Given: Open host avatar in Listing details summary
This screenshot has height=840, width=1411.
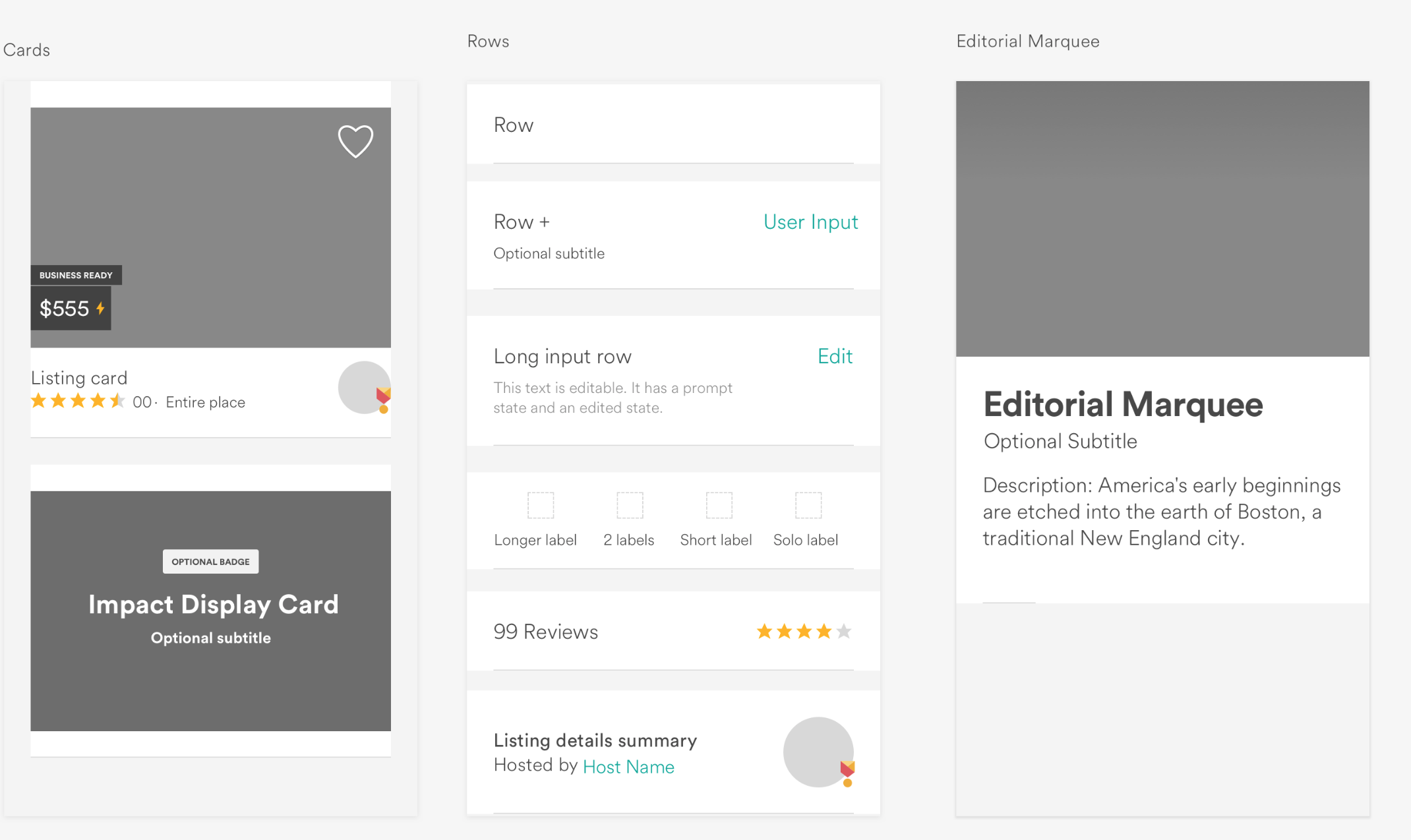Looking at the screenshot, I should pos(818,752).
